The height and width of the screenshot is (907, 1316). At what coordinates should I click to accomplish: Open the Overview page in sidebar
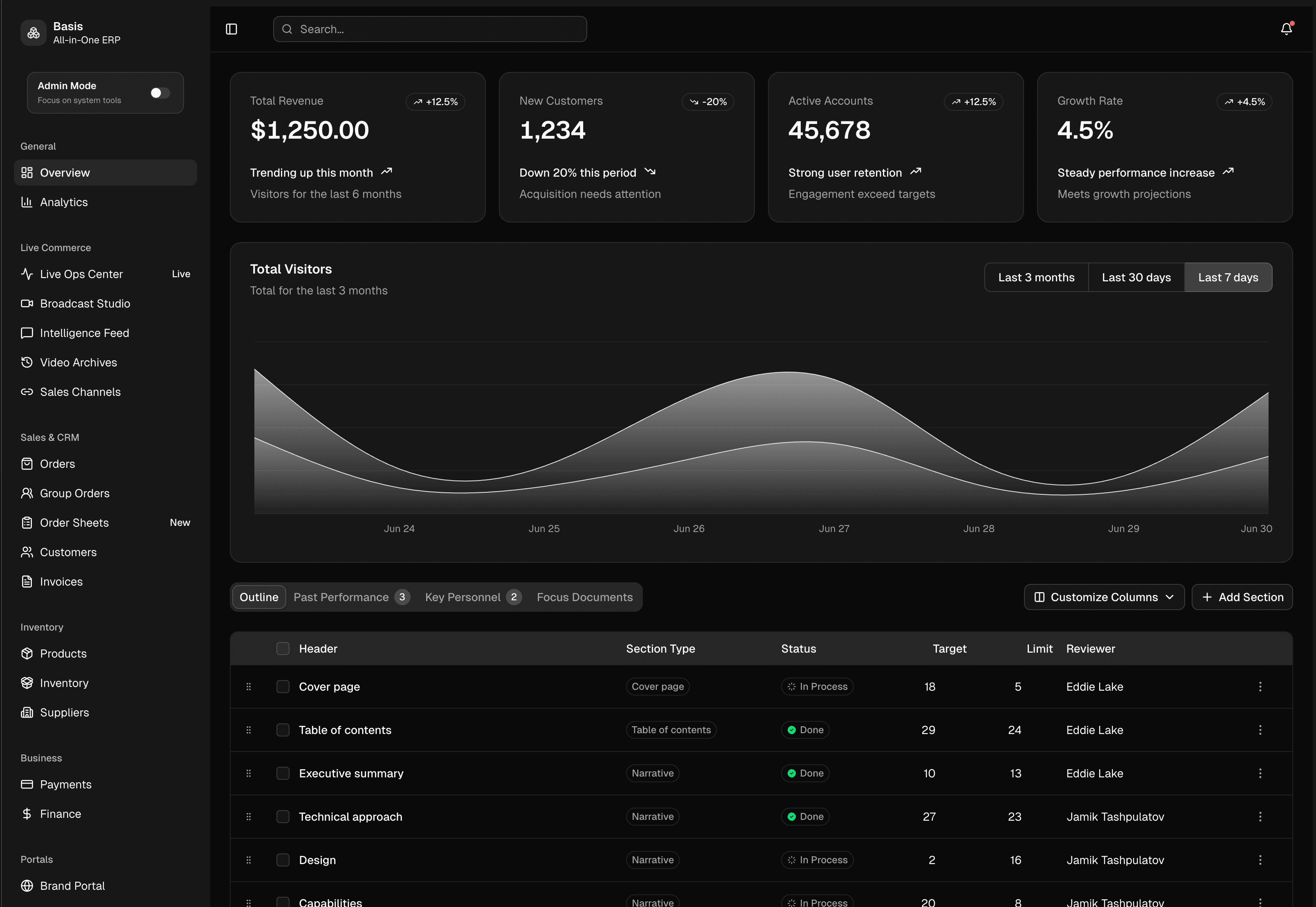105,173
